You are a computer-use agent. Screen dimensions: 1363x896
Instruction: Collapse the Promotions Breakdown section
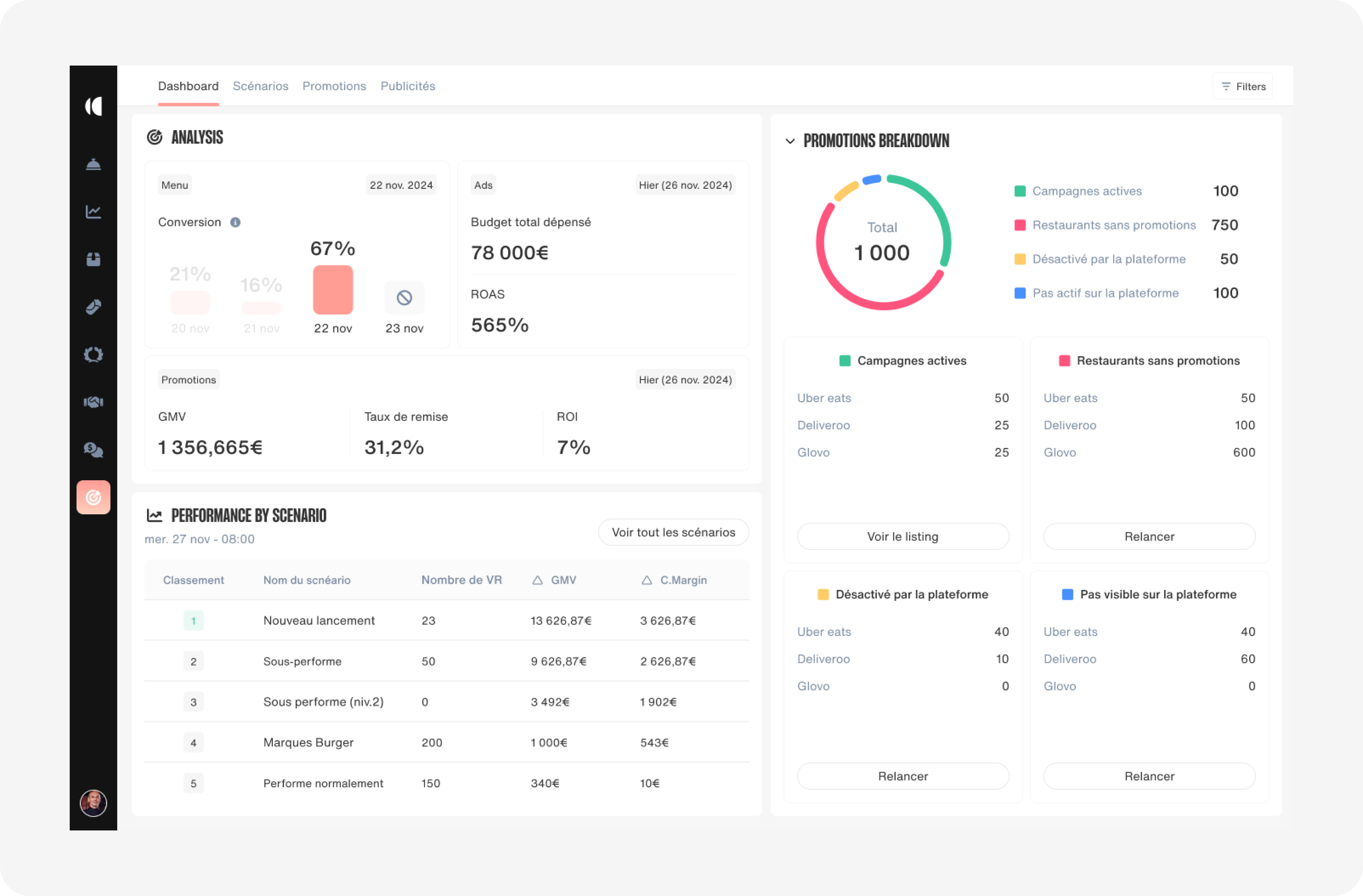coord(790,141)
